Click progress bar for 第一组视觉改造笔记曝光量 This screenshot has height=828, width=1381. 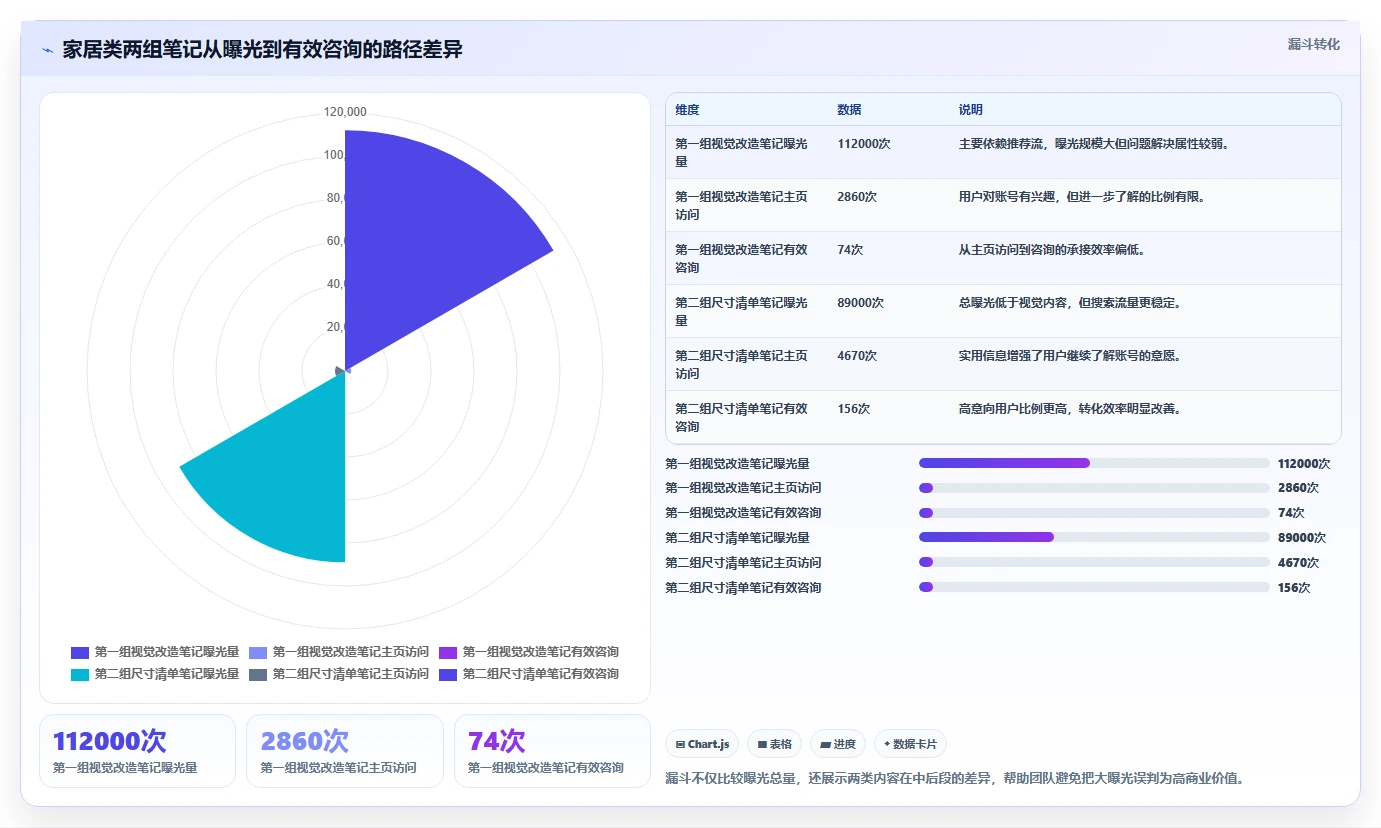coord(1094,463)
